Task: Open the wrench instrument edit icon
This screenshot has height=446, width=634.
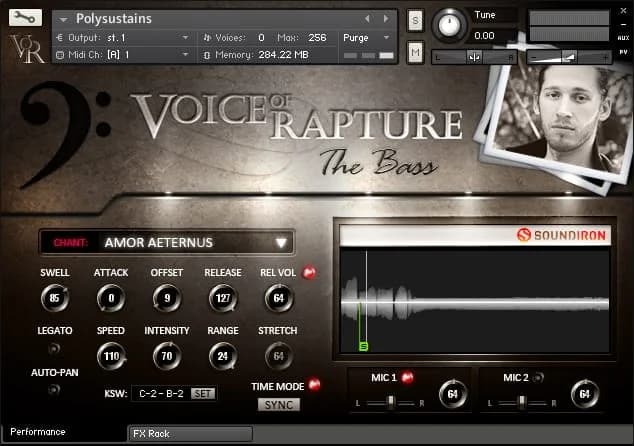Action: tap(25, 17)
